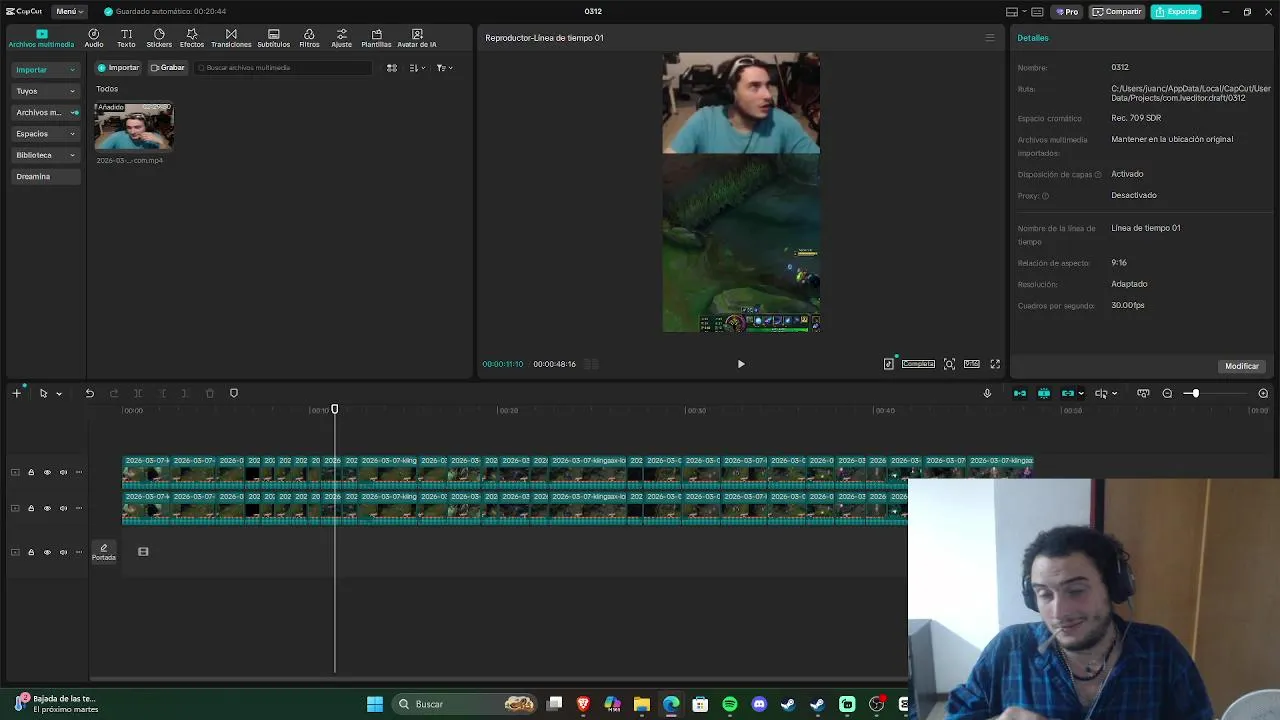Open the Transiciones tab
This screenshot has height=720, width=1280.
click(231, 38)
